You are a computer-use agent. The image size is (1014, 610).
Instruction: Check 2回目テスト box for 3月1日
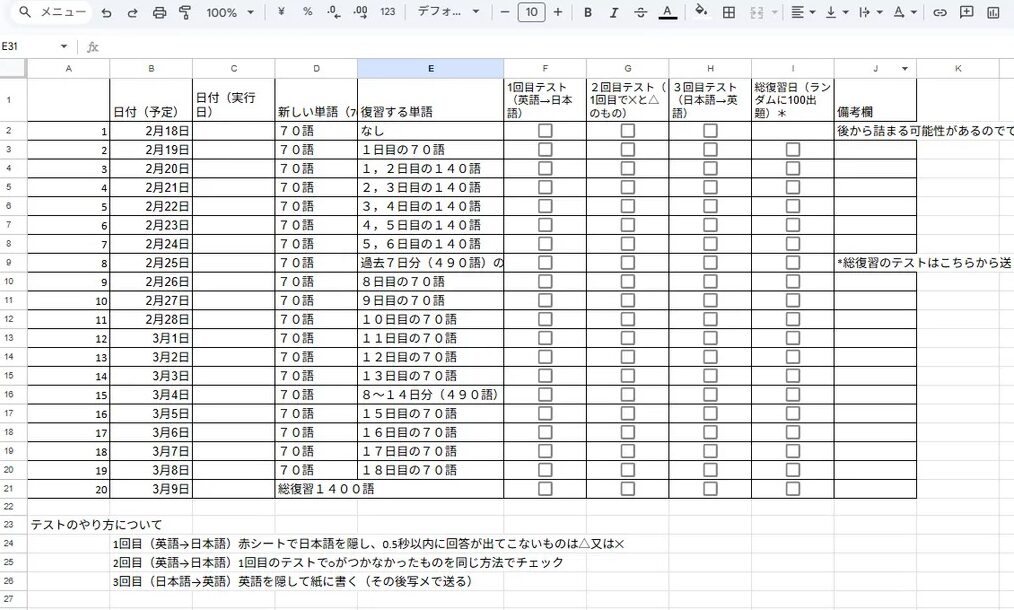(x=628, y=338)
